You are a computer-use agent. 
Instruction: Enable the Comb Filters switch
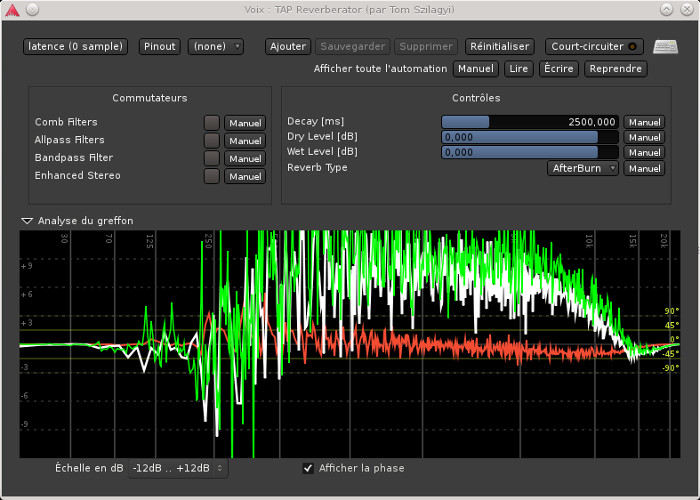[212, 123]
